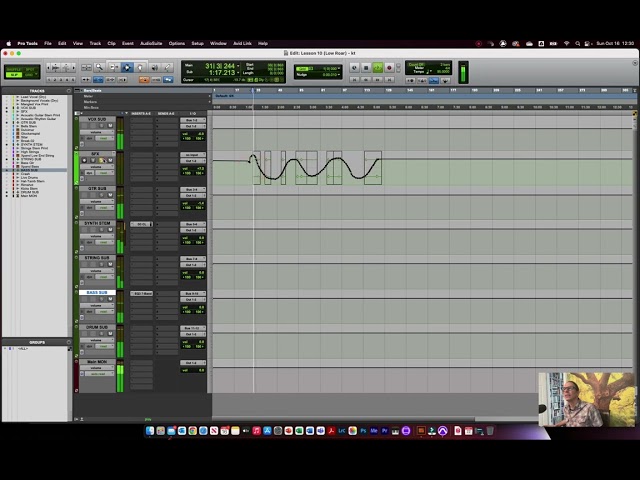Open the Tracks list popup menu
This screenshot has width=640, height=480.
tap(69, 91)
